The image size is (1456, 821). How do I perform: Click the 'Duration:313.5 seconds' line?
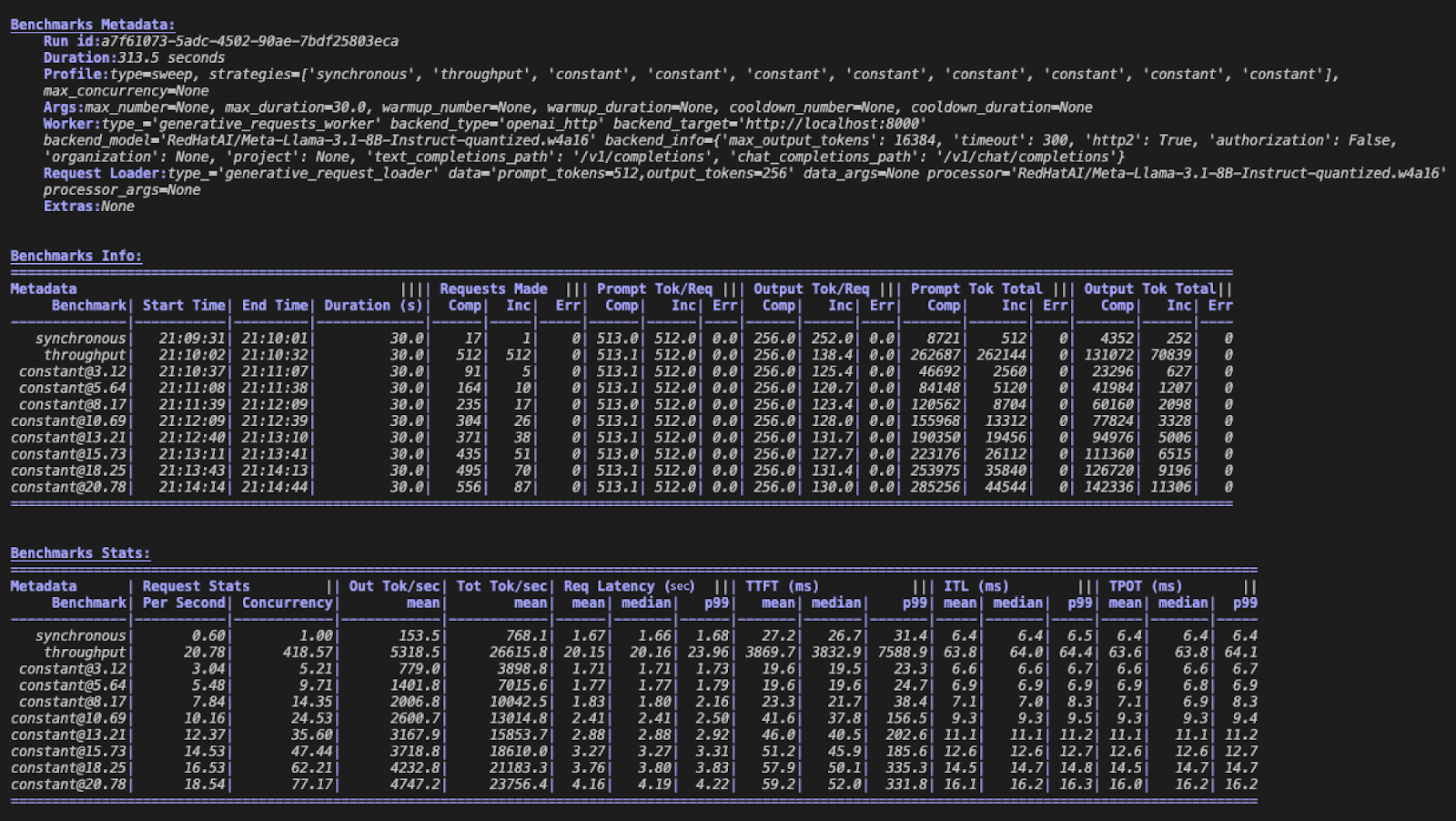[134, 57]
